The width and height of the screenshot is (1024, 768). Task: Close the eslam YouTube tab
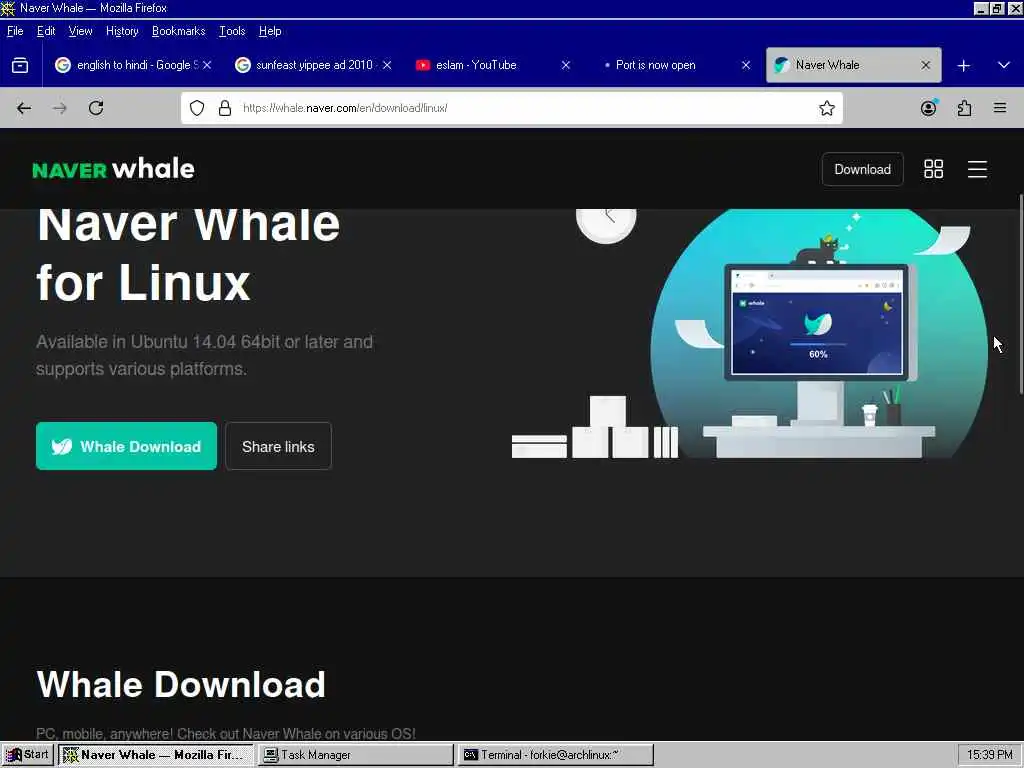[x=566, y=65]
